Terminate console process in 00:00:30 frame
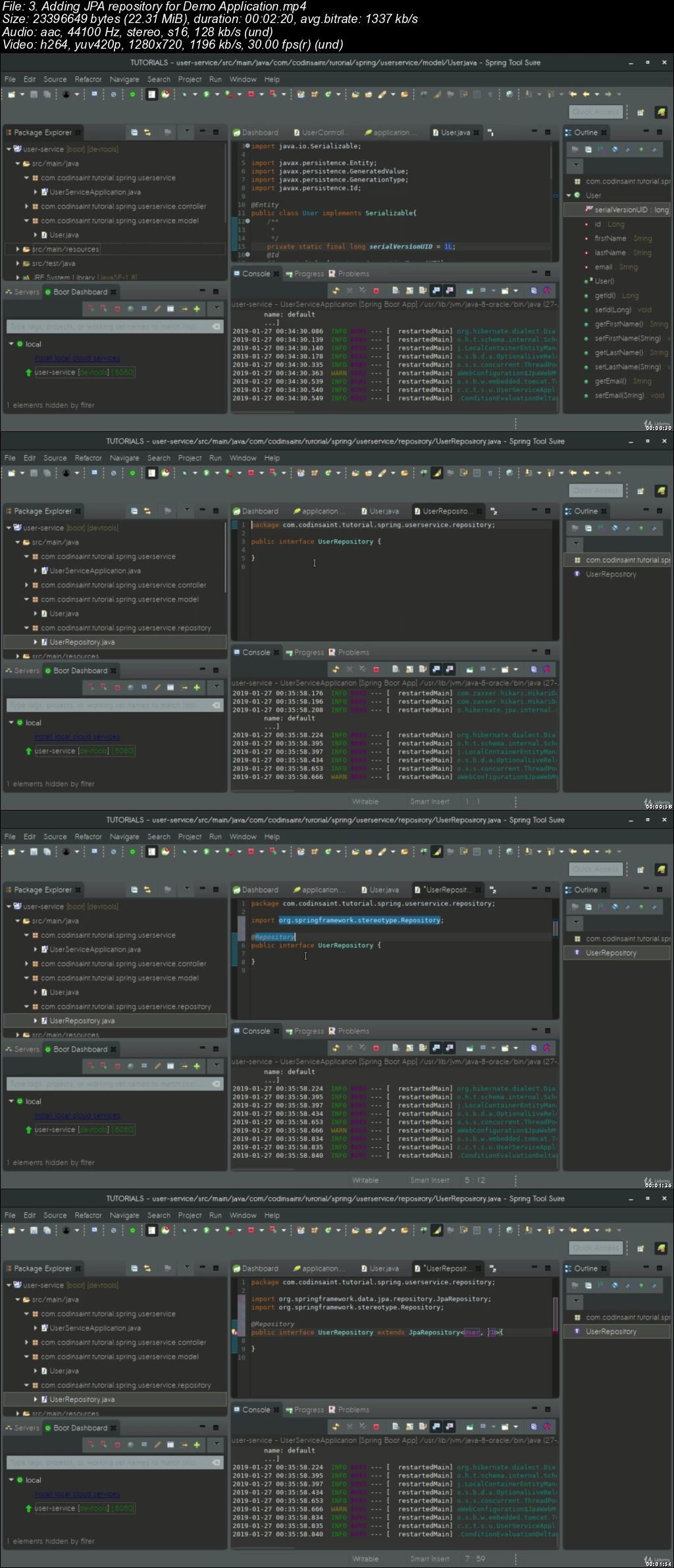 pyautogui.click(x=376, y=290)
